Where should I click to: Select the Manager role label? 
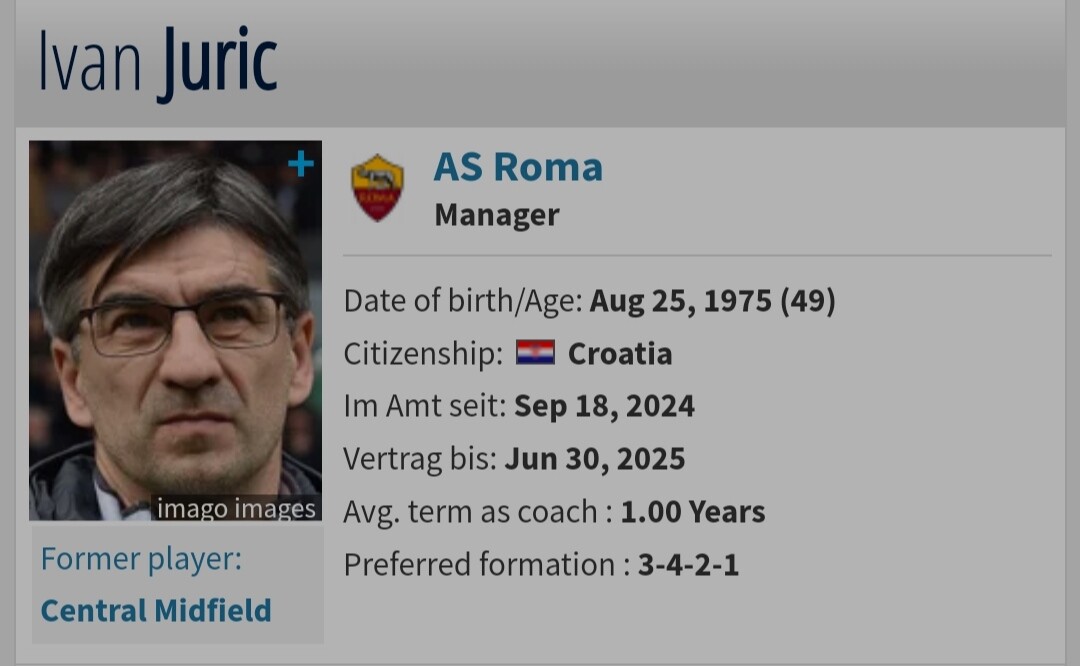pos(497,215)
